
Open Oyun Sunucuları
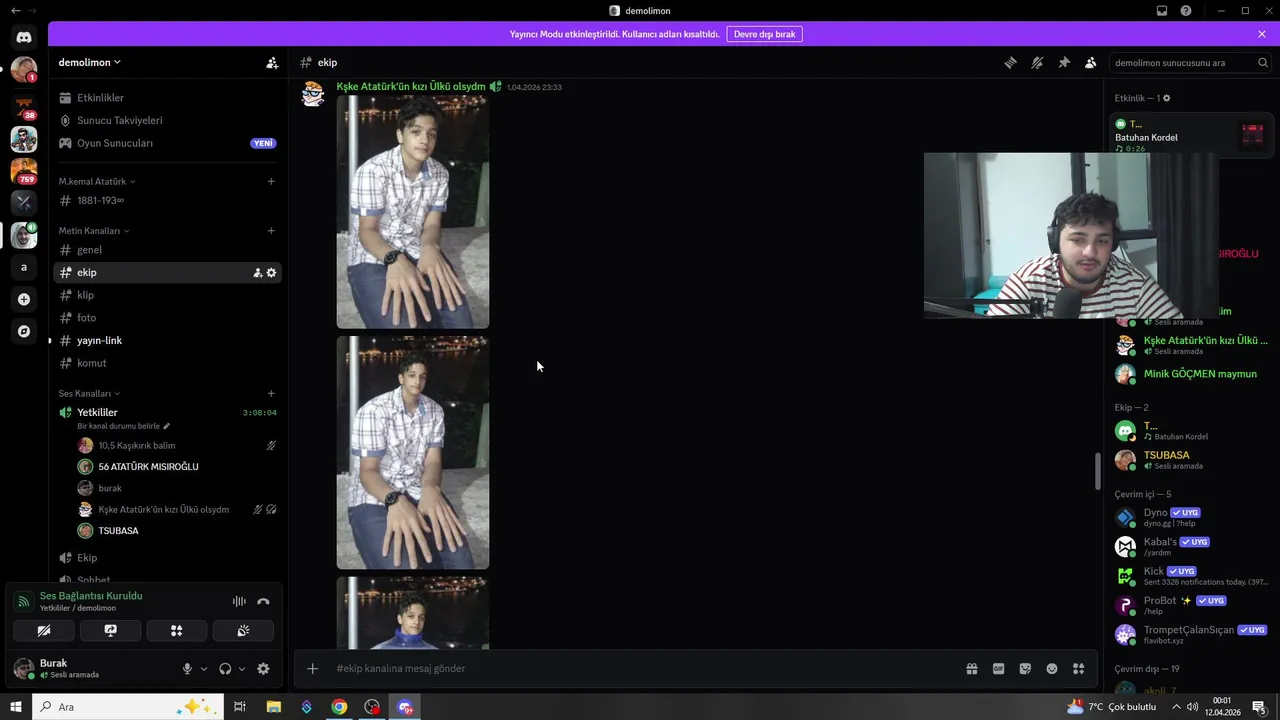point(167,143)
